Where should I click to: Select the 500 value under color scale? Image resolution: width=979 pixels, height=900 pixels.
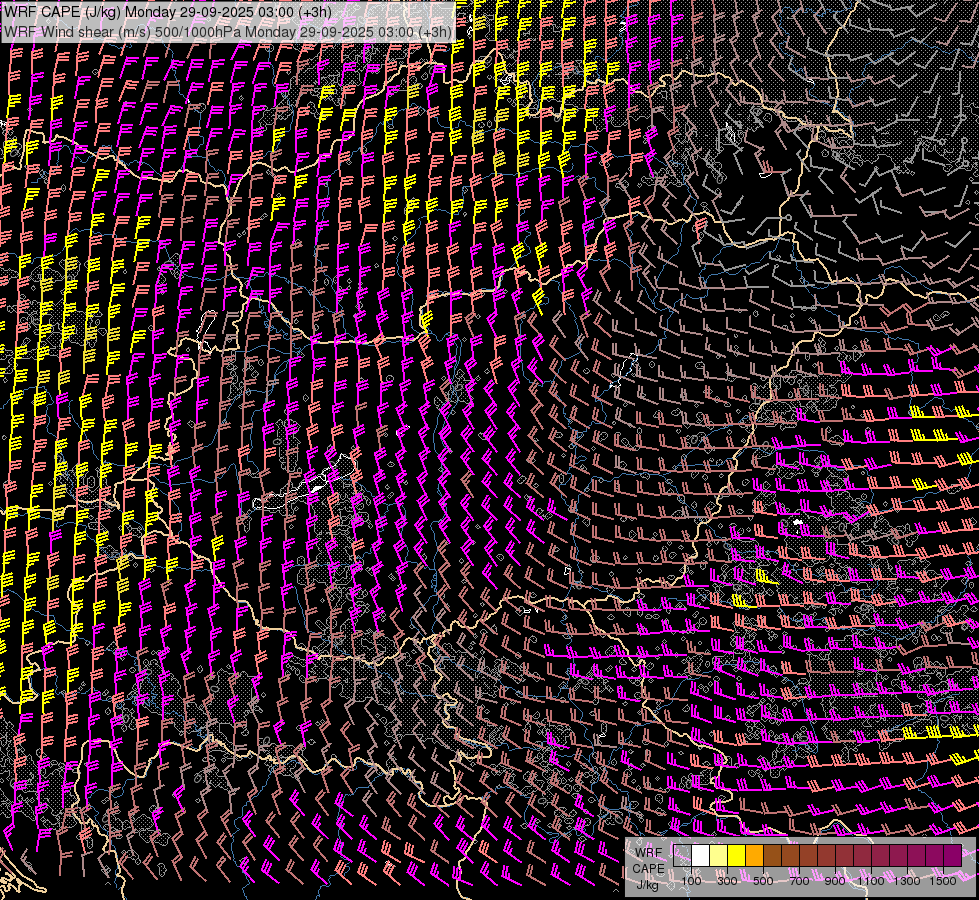coord(763,881)
